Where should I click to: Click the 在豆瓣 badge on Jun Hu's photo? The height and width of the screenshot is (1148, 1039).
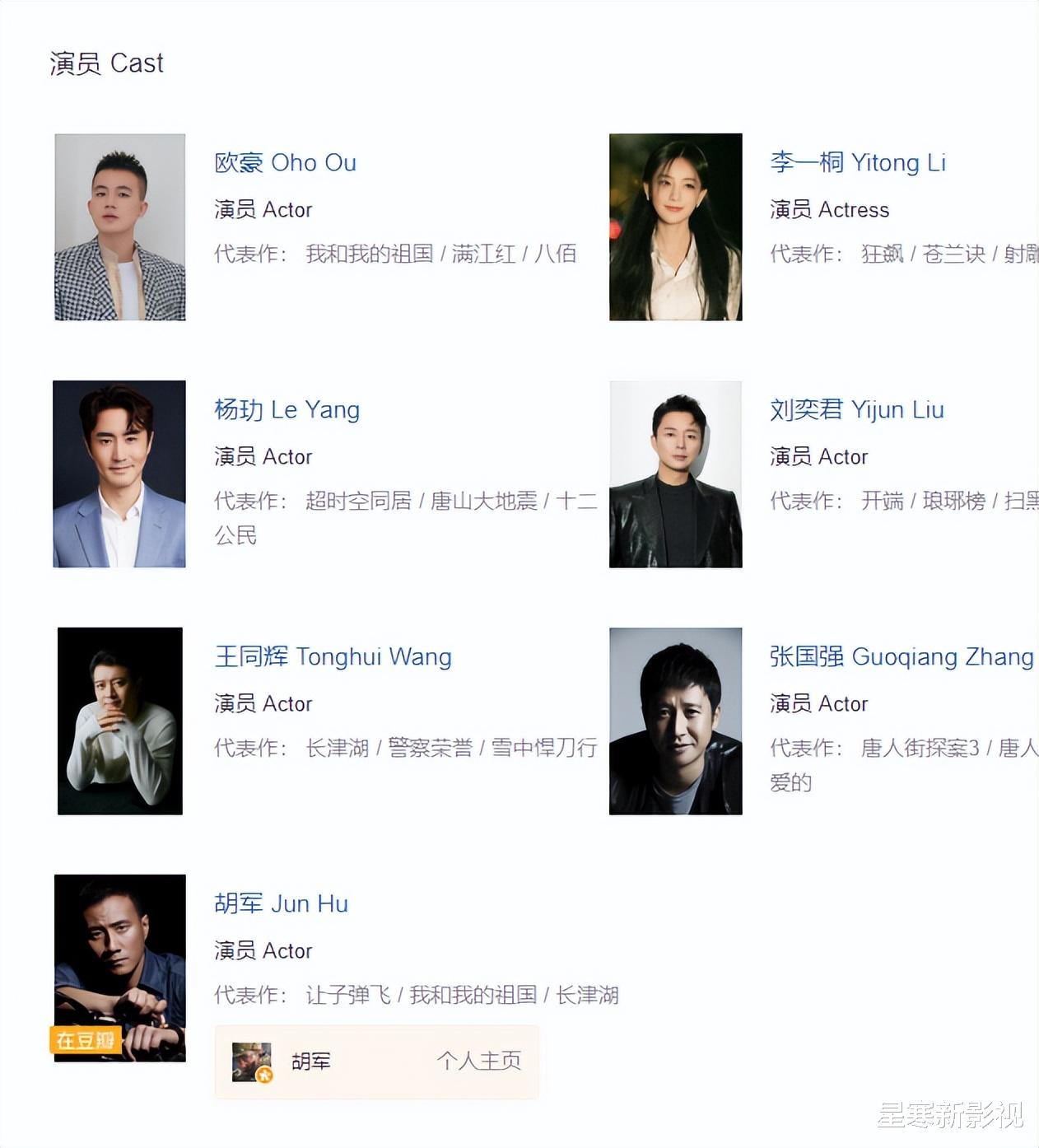point(86,1040)
